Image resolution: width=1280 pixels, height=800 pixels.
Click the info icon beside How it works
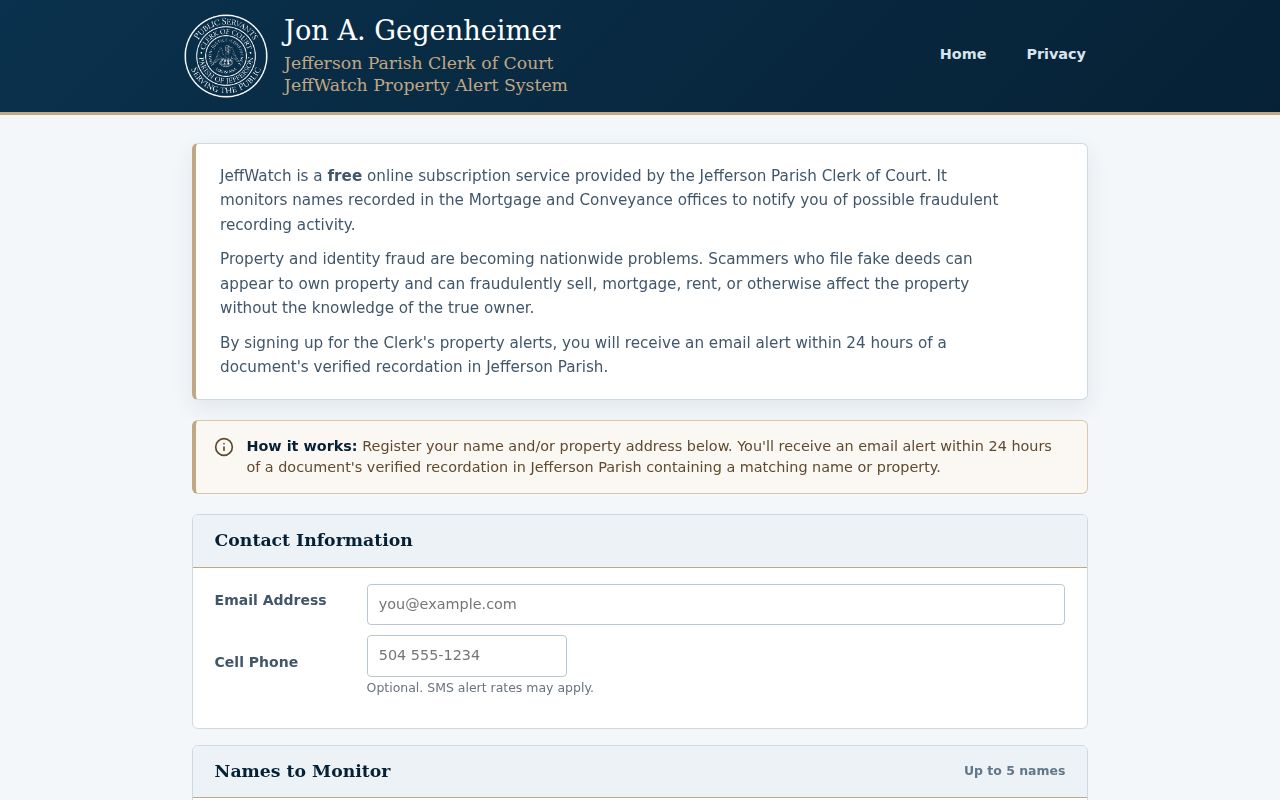224,447
